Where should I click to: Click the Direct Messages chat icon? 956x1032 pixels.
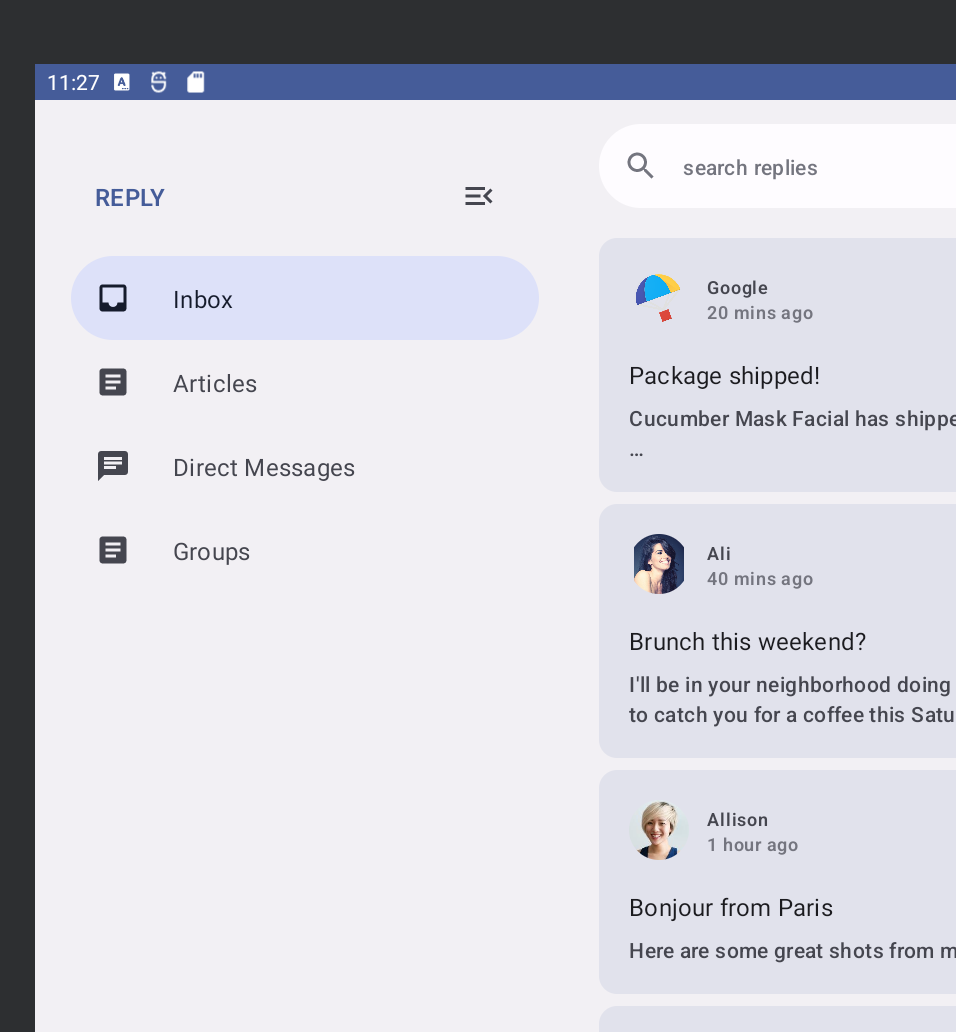pos(113,466)
